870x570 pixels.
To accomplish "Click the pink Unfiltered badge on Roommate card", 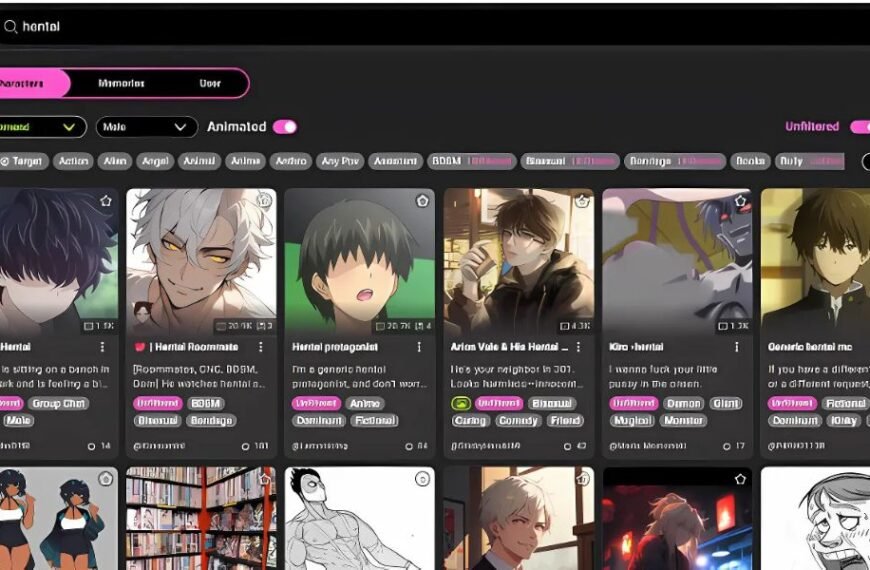I will [x=158, y=403].
